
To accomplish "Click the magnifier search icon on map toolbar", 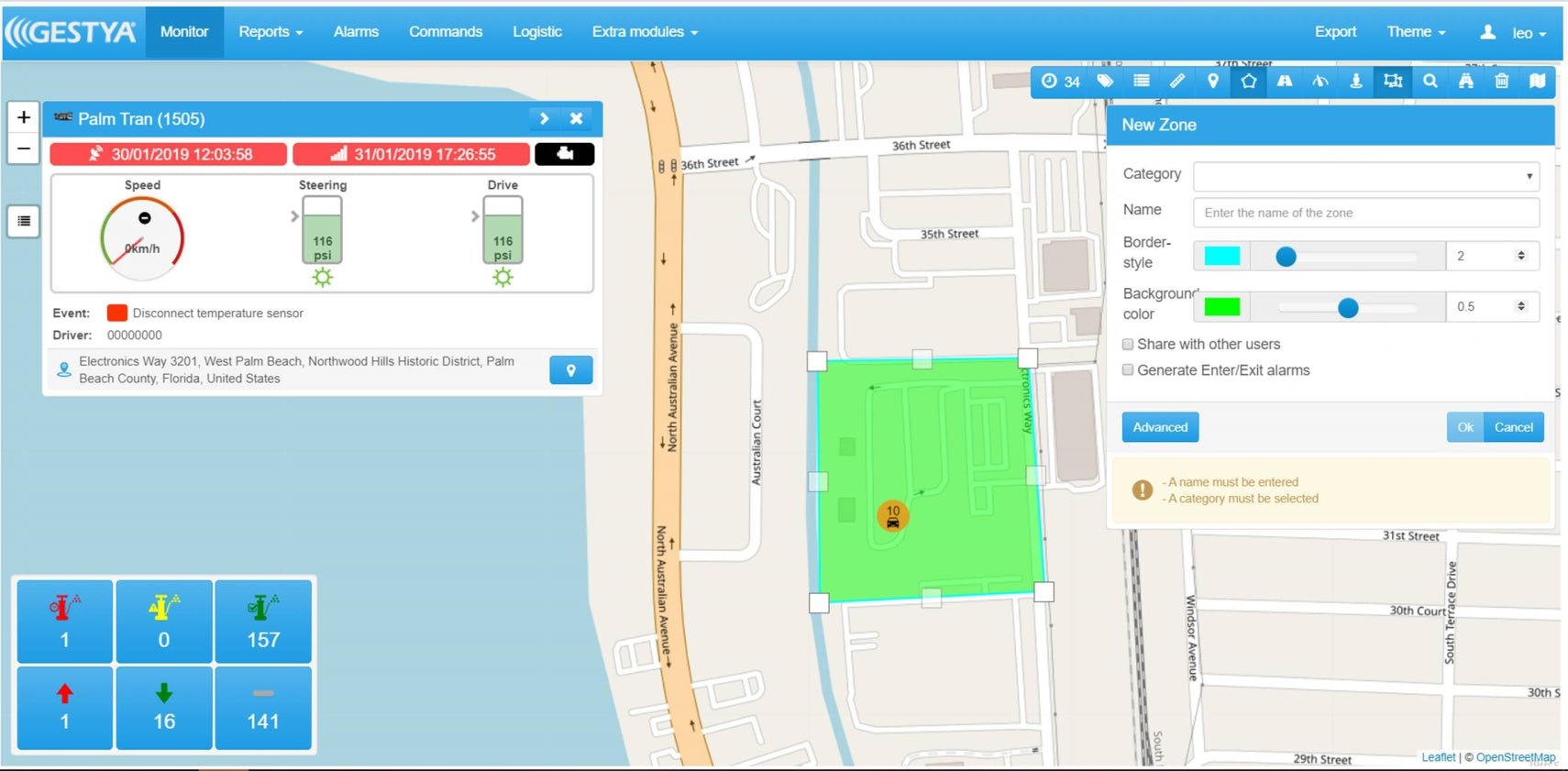I will 1430,82.
